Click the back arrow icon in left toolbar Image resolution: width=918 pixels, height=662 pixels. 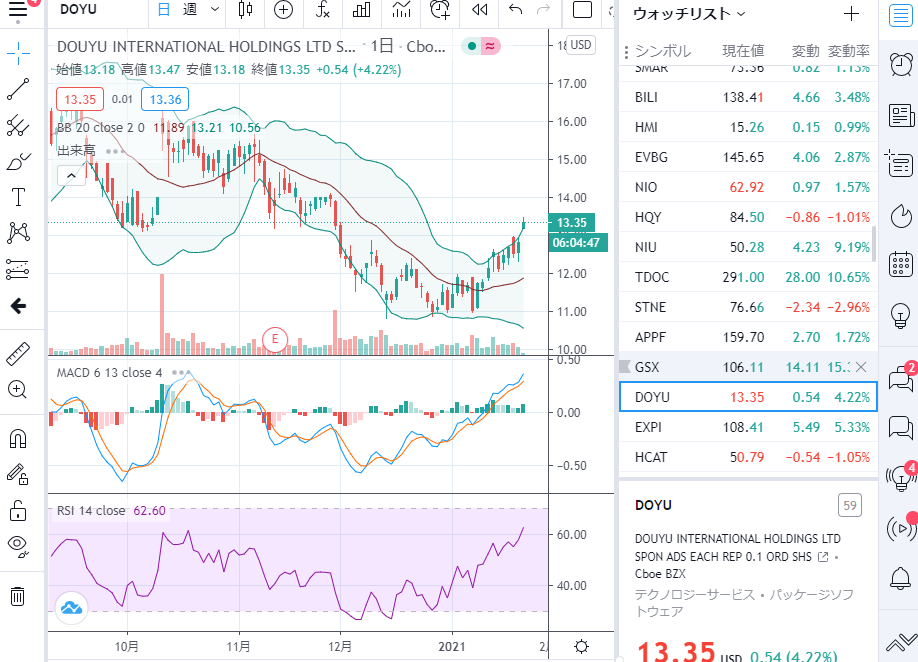pos(18,306)
